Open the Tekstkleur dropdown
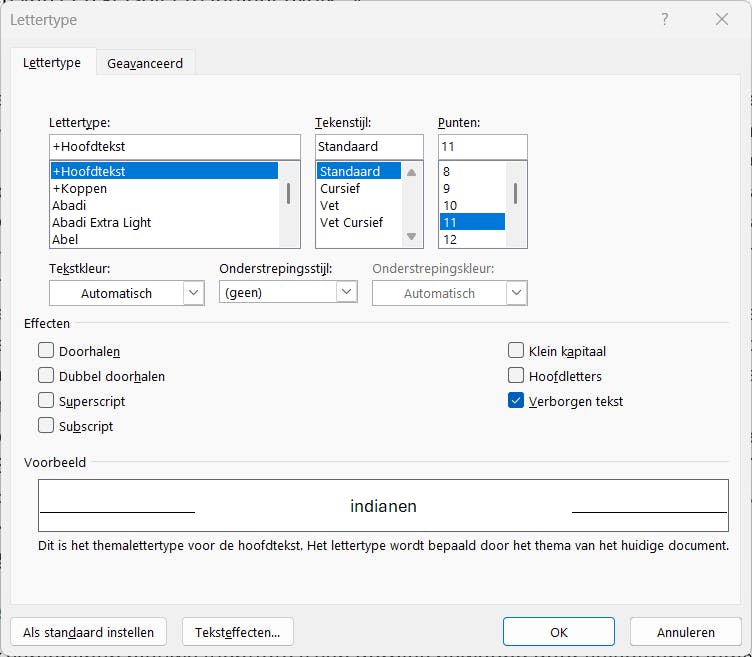The width and height of the screenshot is (752, 657). point(193,293)
